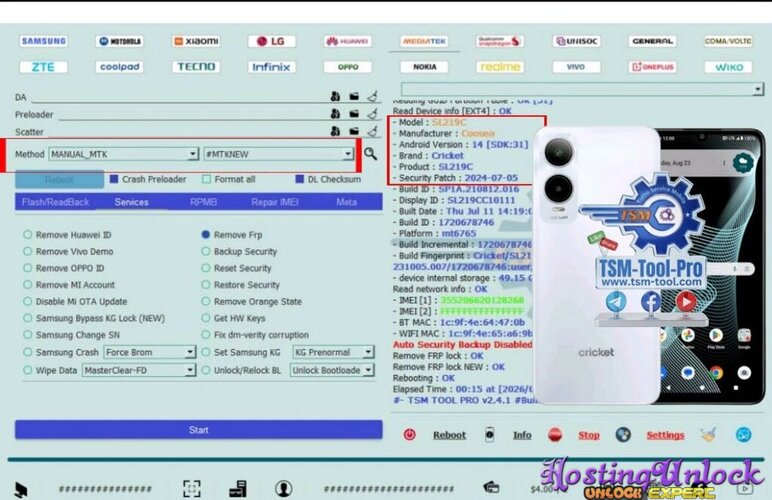Viewport: 772px width, 500px height.
Task: Click the red stop sign icon
Action: click(555, 435)
